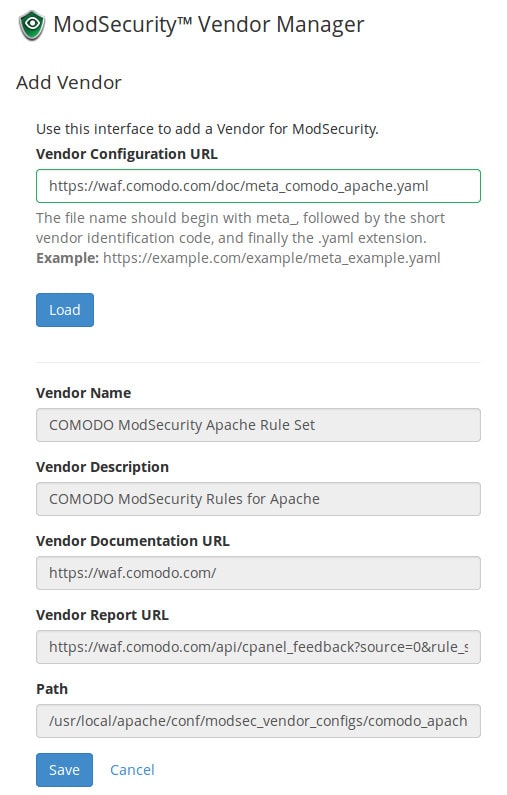The image size is (507, 795).
Task: Click the ModSecurity Vendor Manager title
Action: coord(208,25)
